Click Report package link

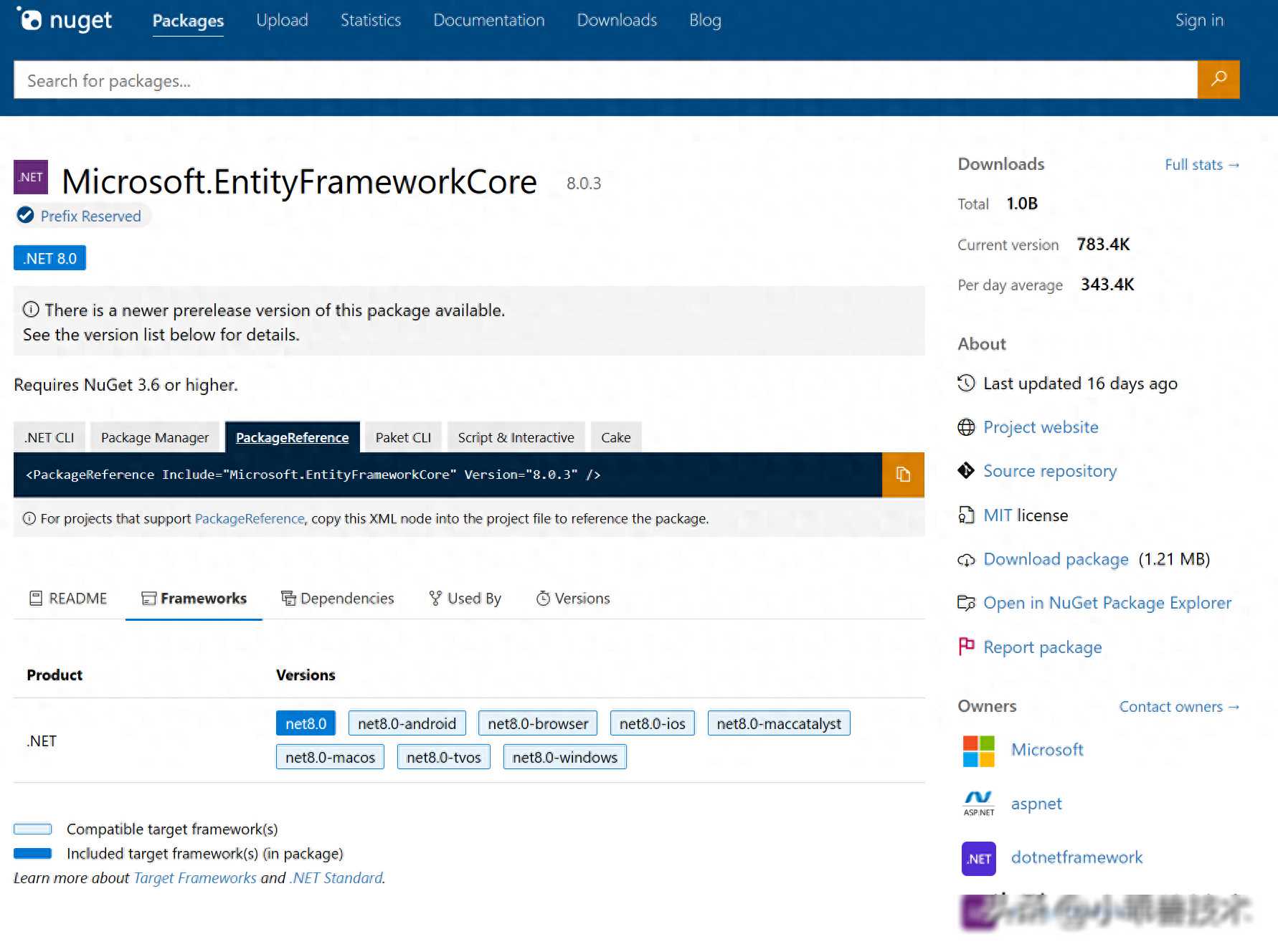pyautogui.click(x=1042, y=647)
